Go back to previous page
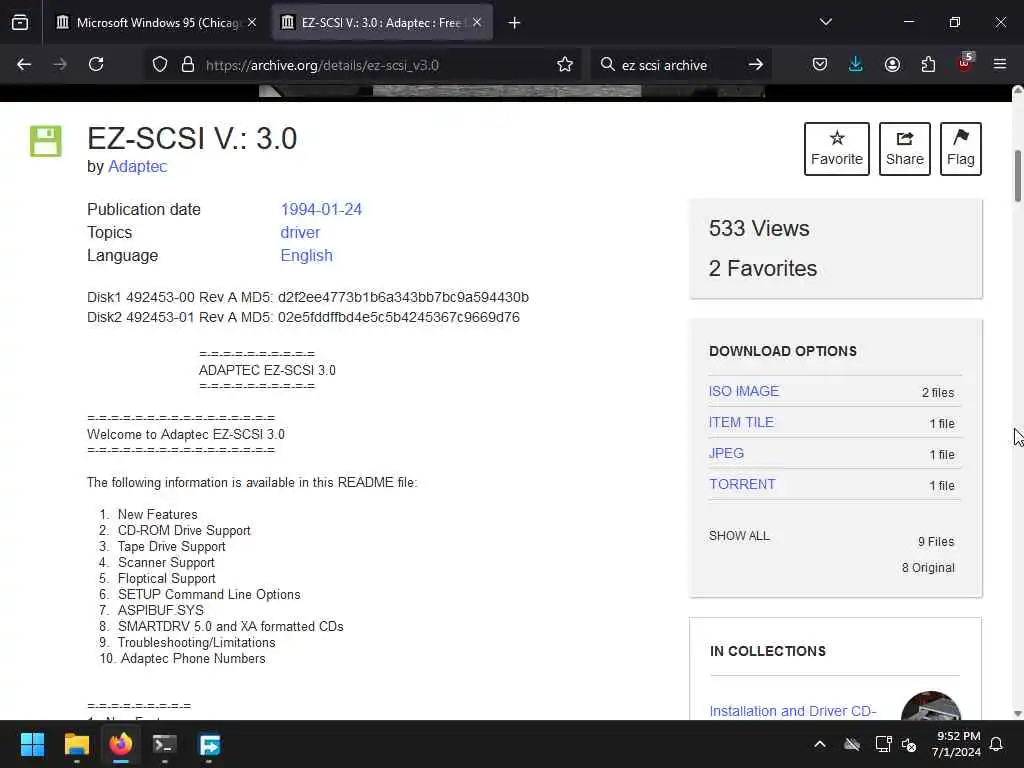Screen dimensions: 1024x768 coord(24,64)
